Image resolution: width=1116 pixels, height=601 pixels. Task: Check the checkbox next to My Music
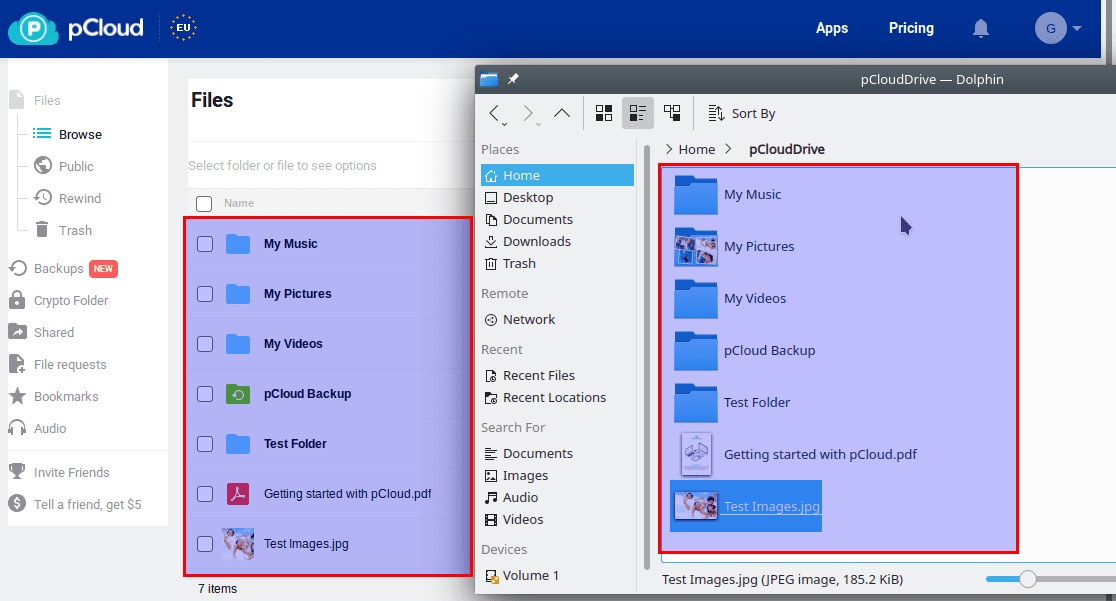205,243
